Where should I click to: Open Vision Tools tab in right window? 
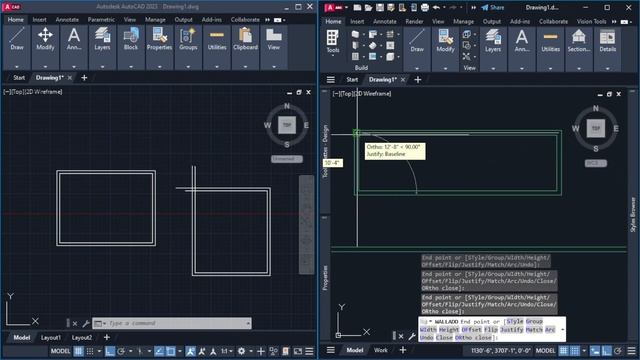click(x=591, y=21)
